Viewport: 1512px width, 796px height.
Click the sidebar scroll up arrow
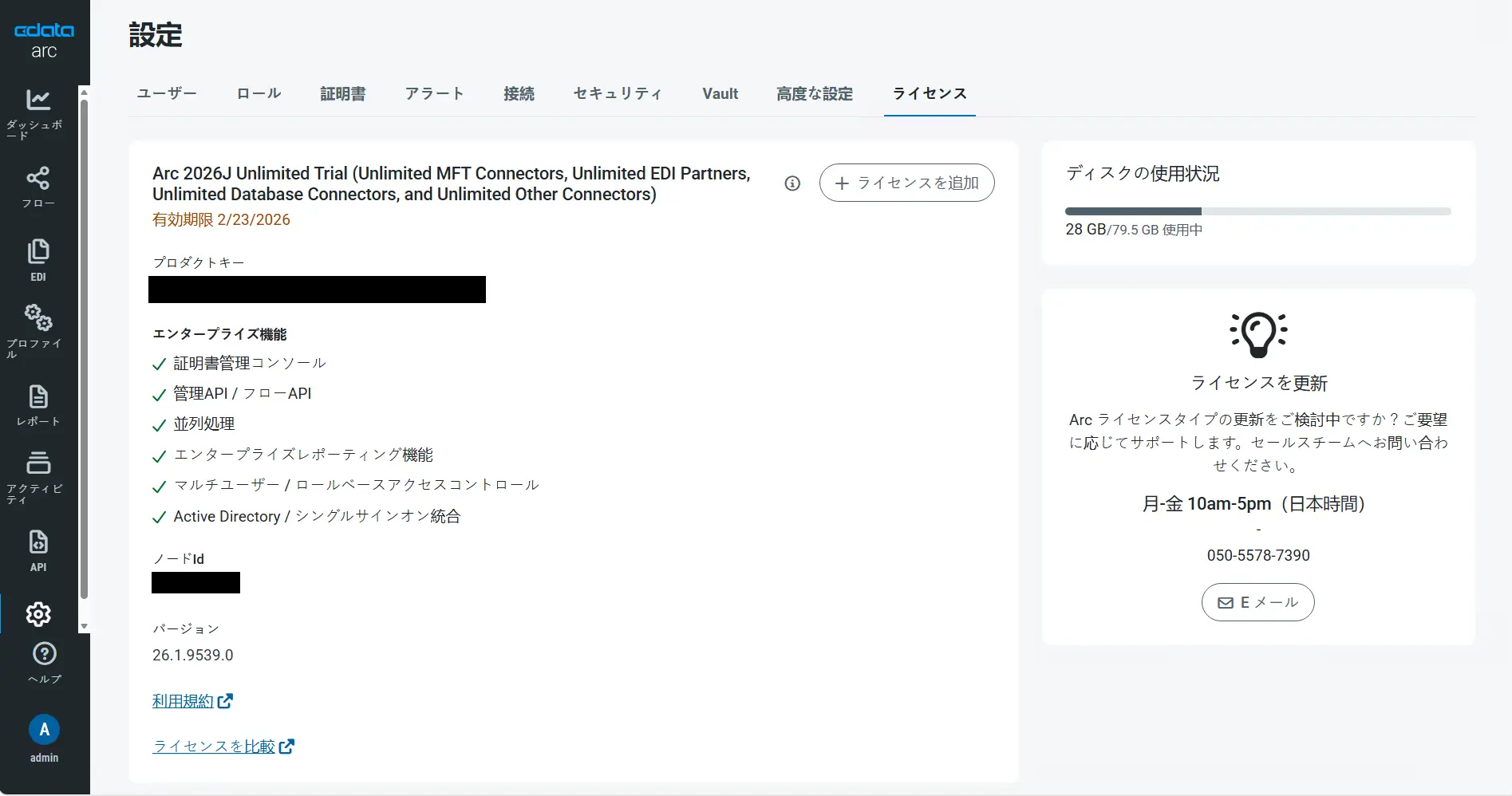[84, 93]
